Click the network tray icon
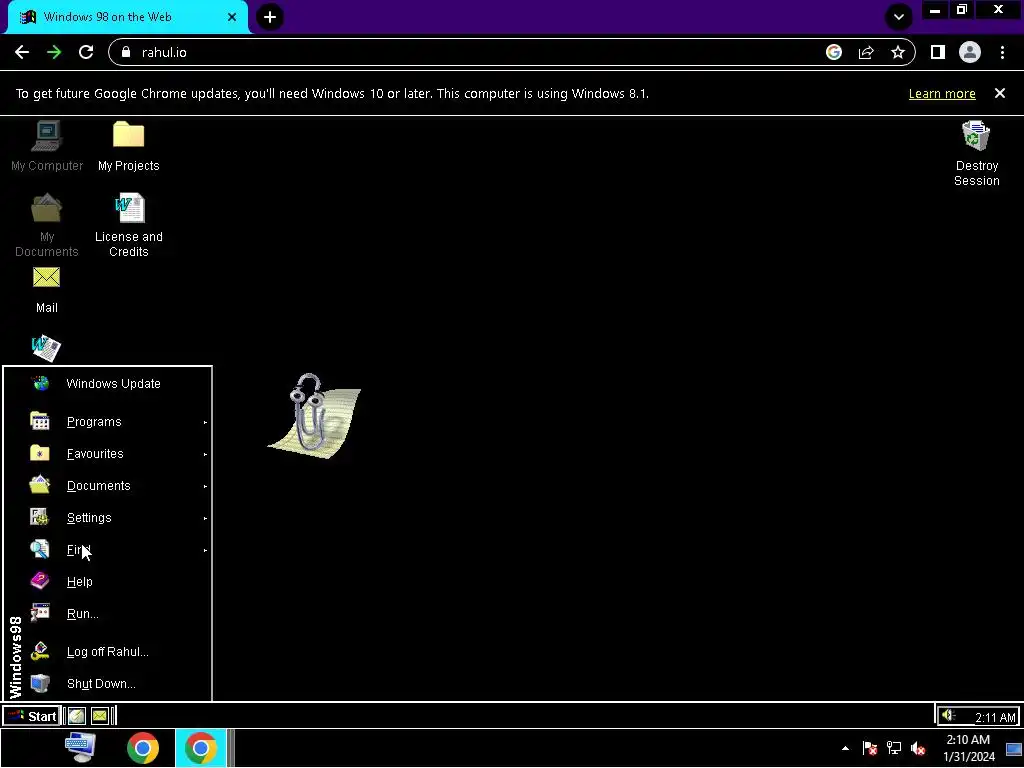Screen dimensions: 1024x768 pyautogui.click(x=893, y=748)
